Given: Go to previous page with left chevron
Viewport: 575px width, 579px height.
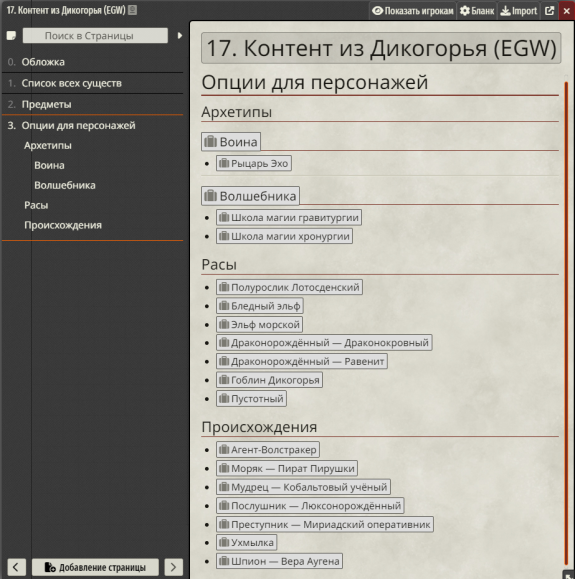Looking at the screenshot, I should [x=16, y=567].
